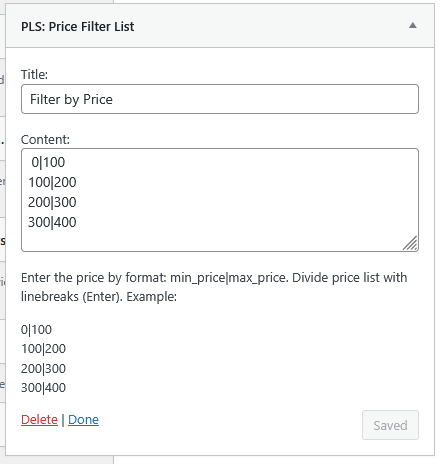This screenshot has width=440, height=464.
Task: Place cursor on 0|100 line in Content box
Action: pos(48,162)
